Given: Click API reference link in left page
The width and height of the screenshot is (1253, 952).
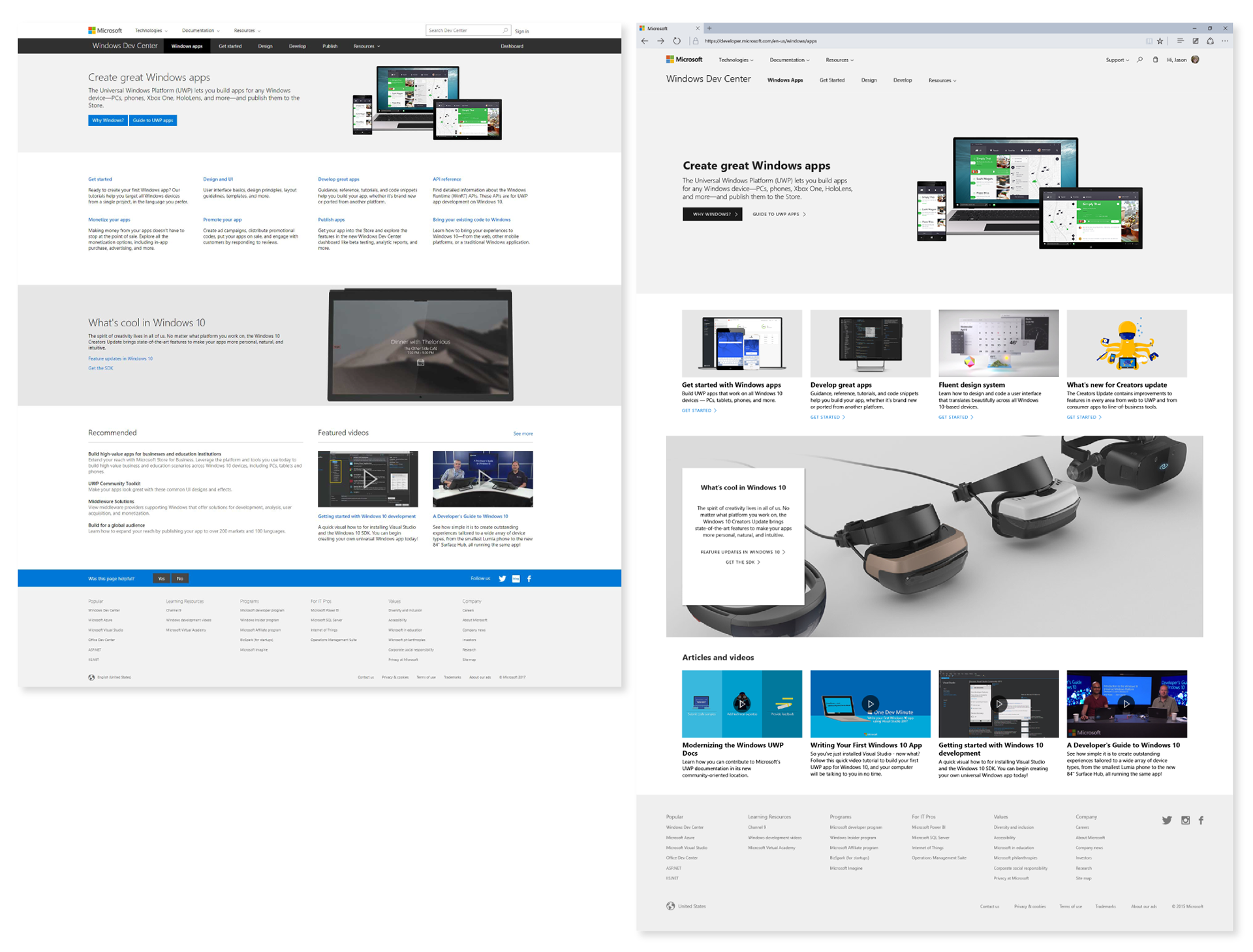Looking at the screenshot, I should click(x=447, y=179).
